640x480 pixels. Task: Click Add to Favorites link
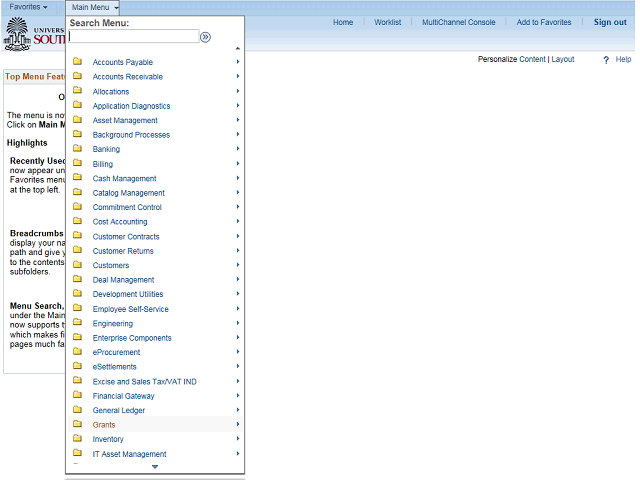pos(544,22)
